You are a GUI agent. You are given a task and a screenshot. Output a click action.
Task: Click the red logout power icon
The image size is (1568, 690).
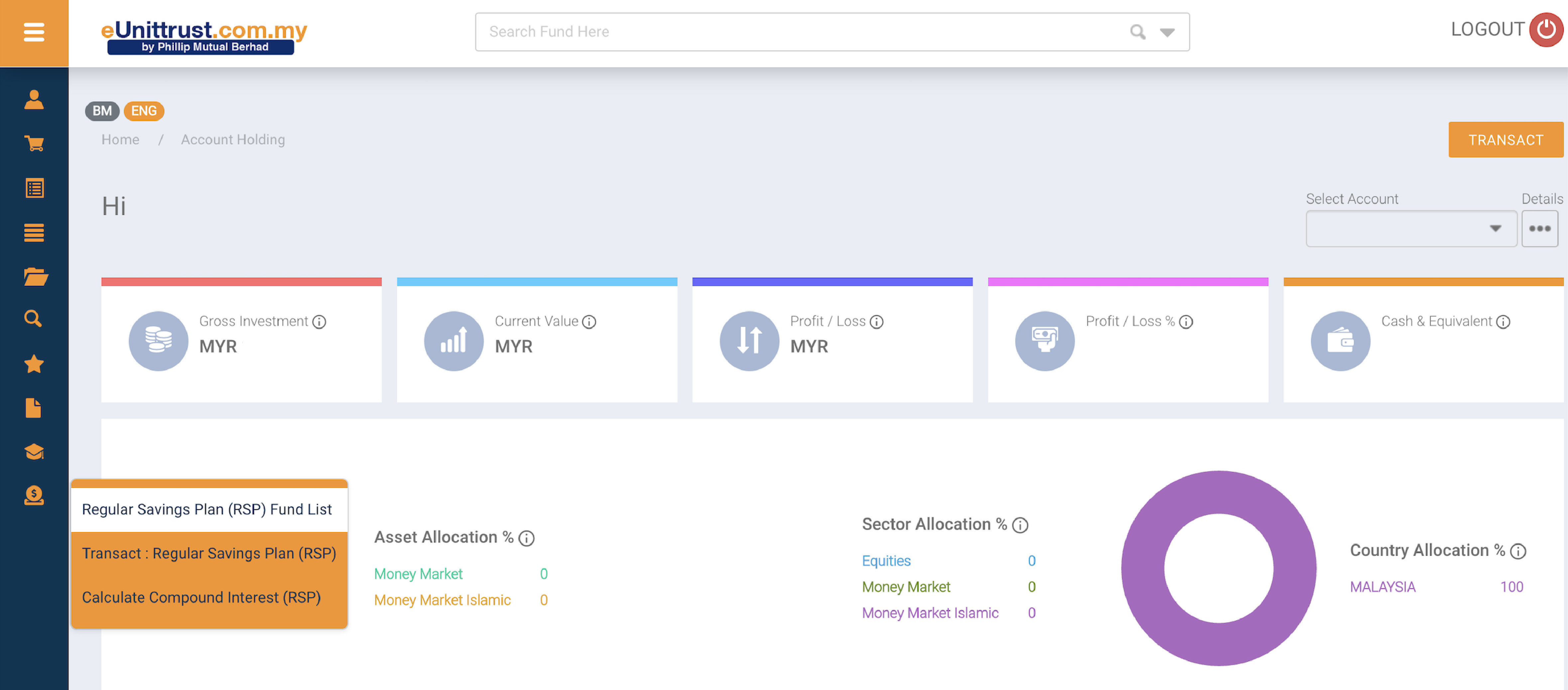coord(1545,30)
